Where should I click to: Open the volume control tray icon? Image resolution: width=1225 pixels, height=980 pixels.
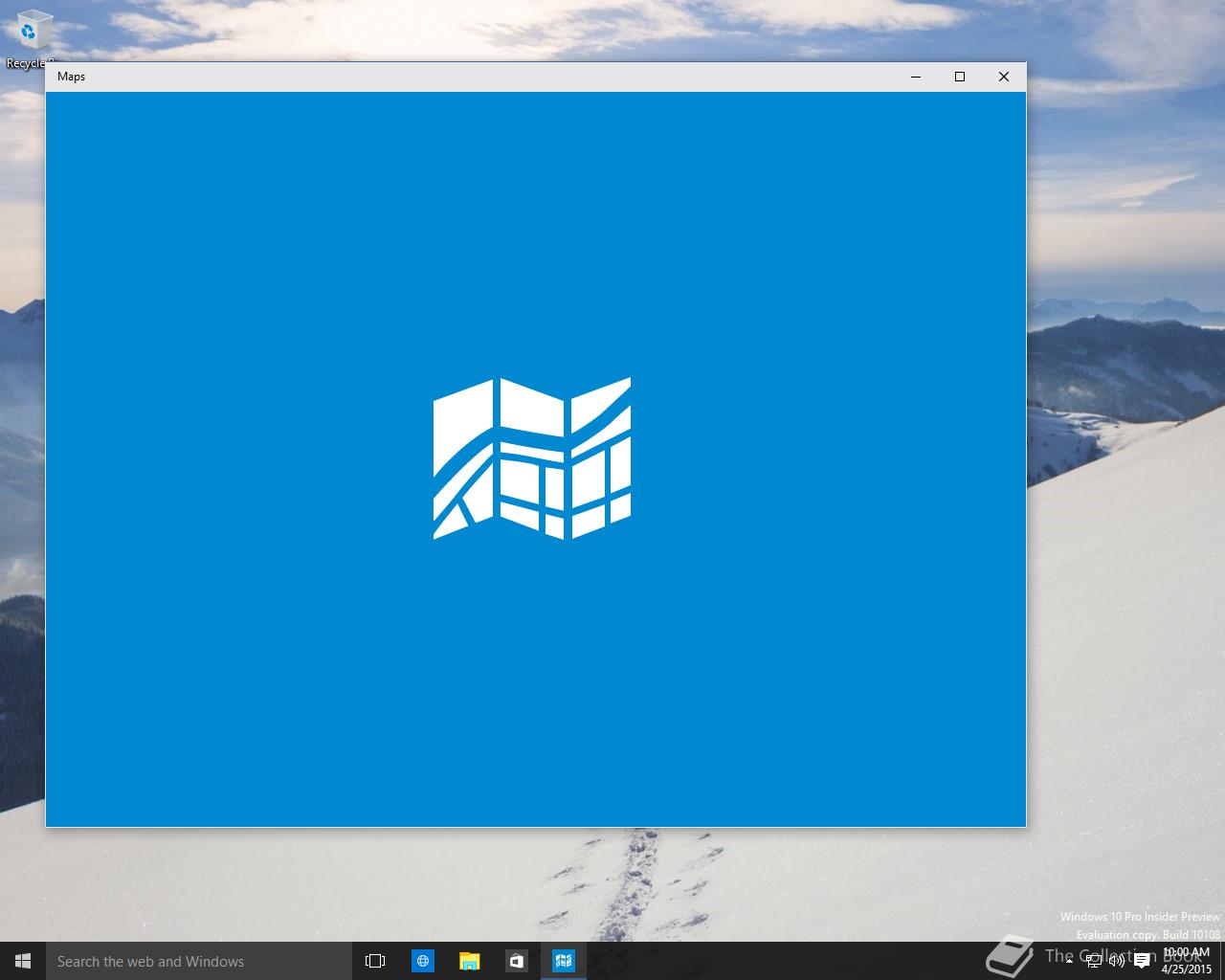pyautogui.click(x=1117, y=961)
